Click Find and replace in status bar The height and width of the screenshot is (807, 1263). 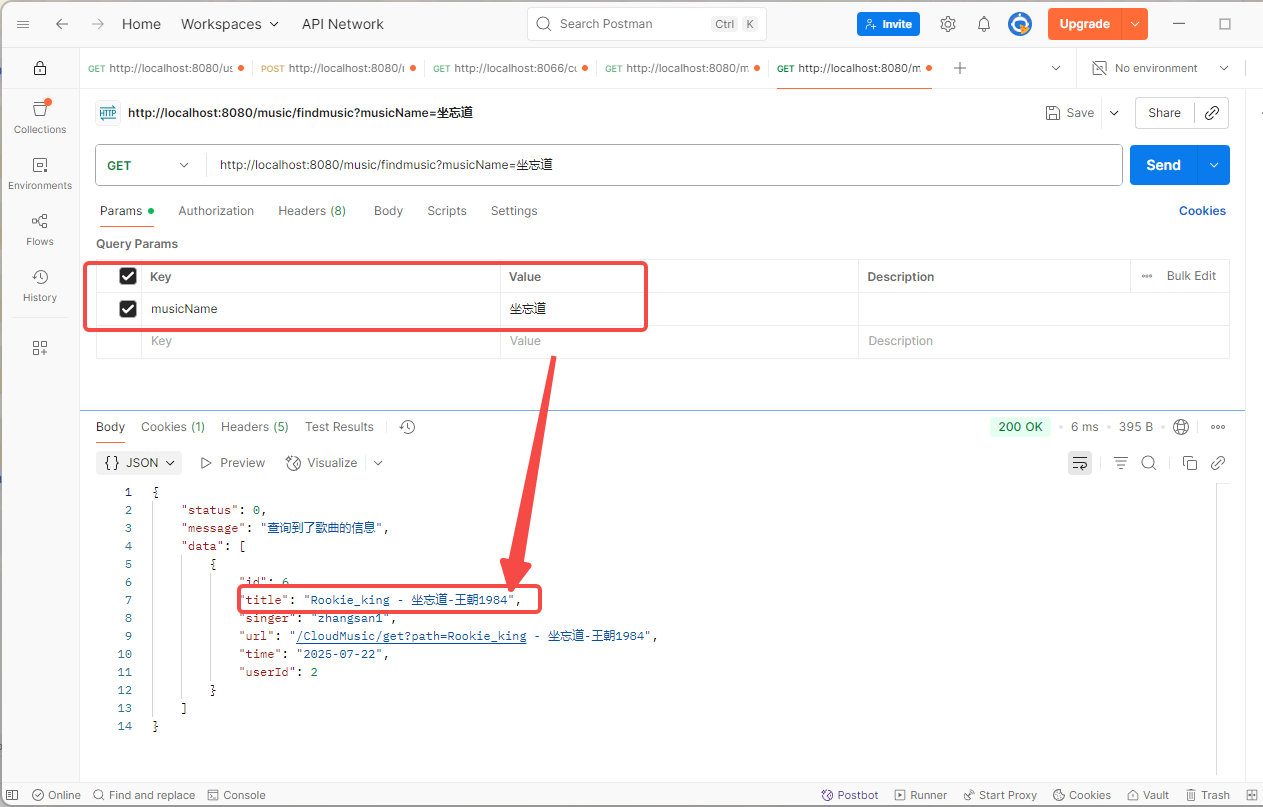(x=144, y=795)
